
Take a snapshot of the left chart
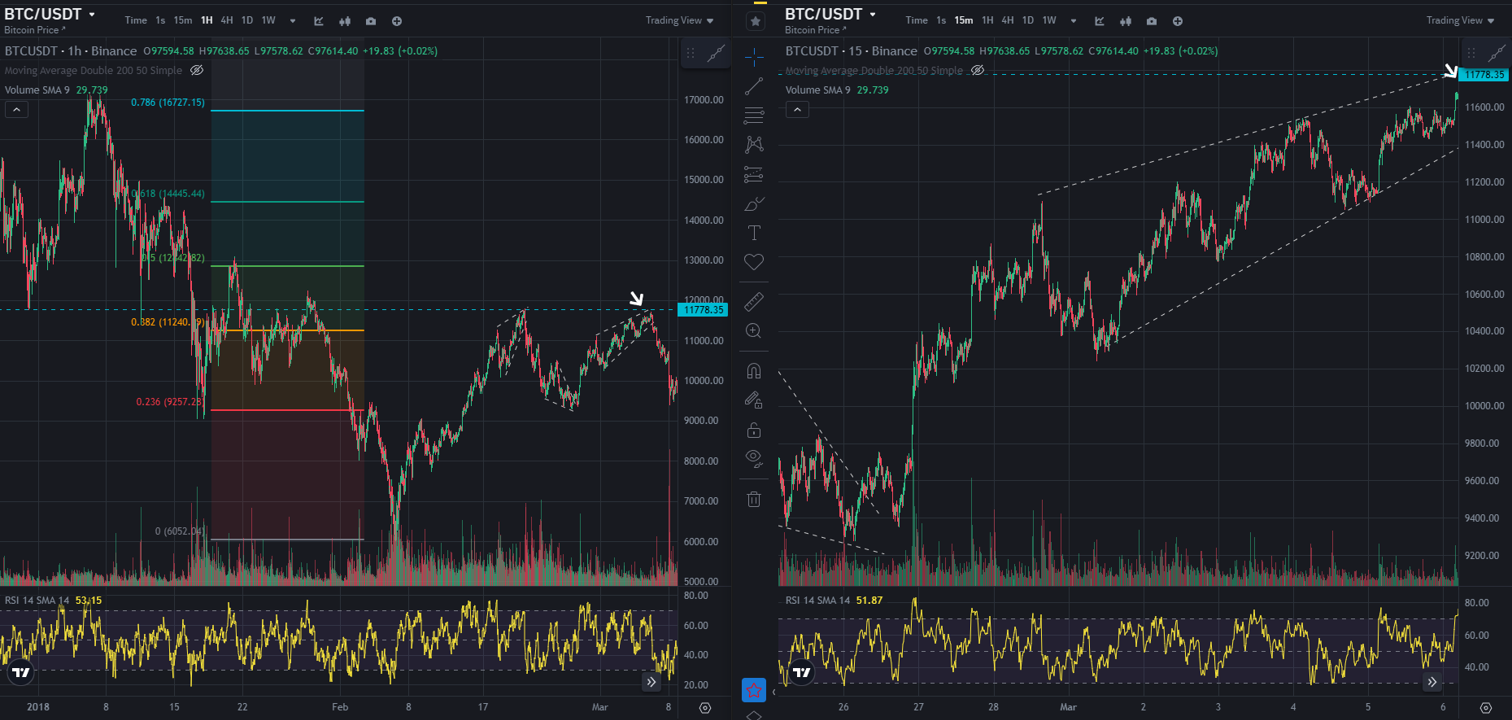371,20
